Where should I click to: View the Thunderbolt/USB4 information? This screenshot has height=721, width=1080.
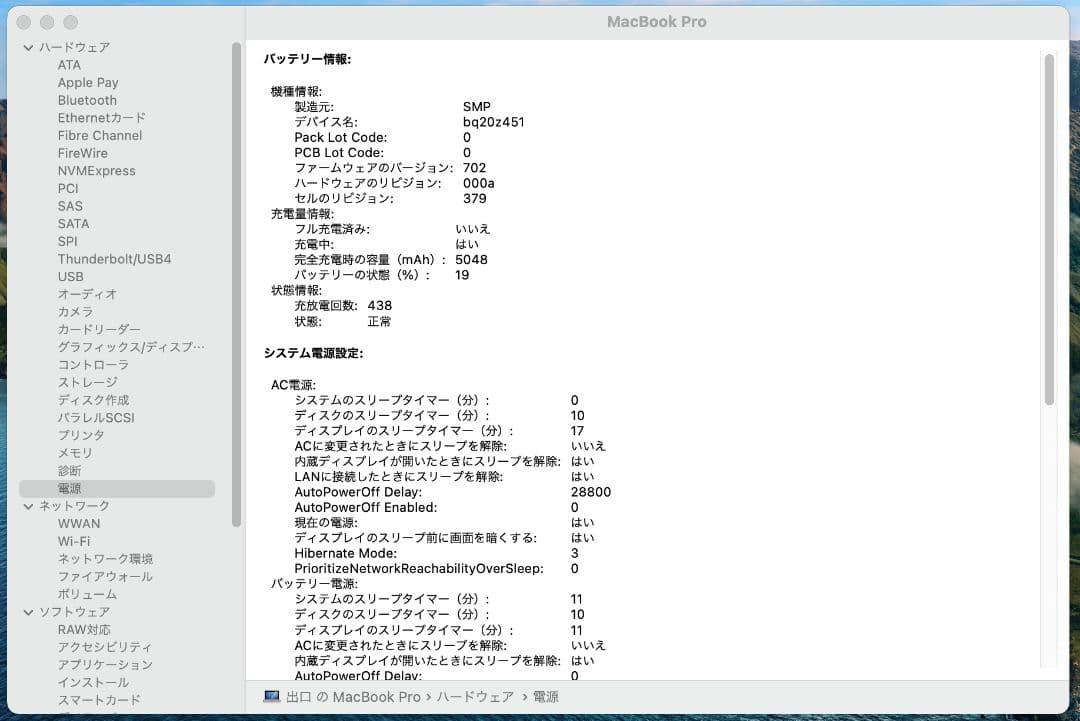tap(117, 259)
